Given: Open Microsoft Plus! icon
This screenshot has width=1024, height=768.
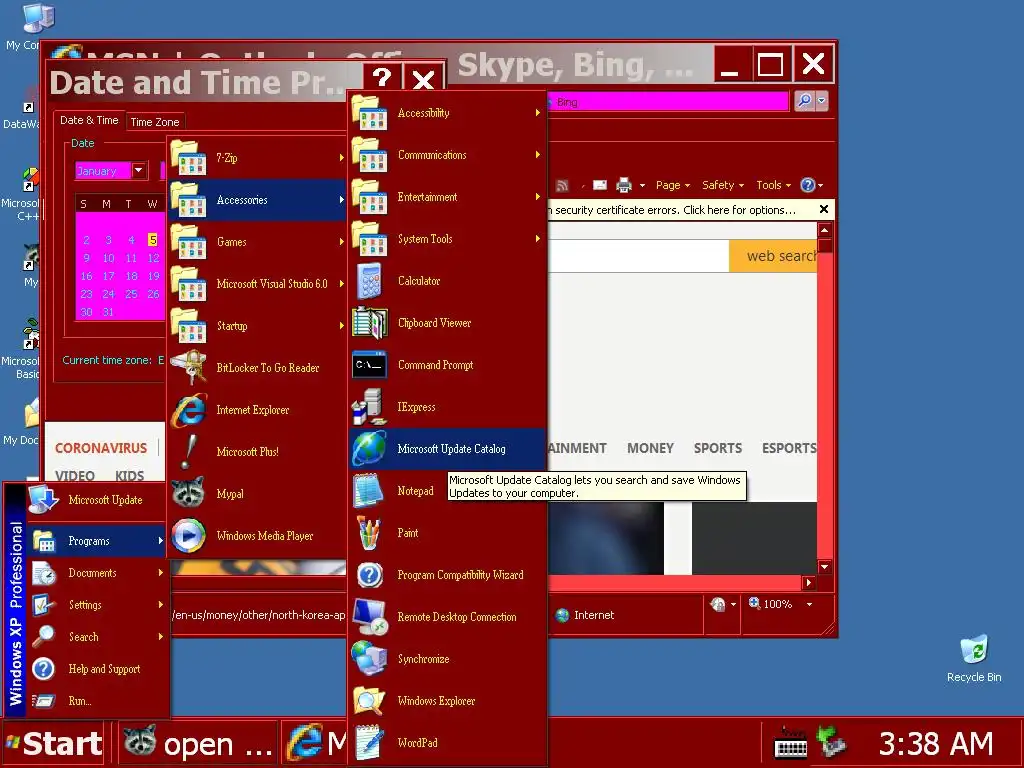Looking at the screenshot, I should click(x=189, y=452).
